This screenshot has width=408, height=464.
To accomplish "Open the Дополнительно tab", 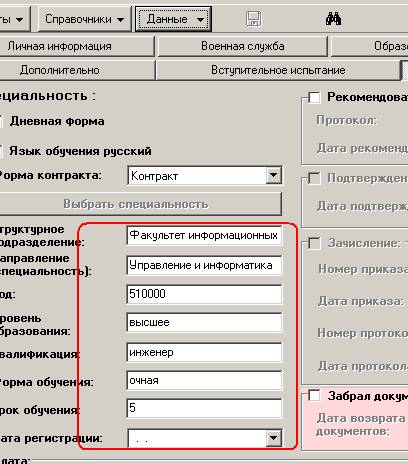I will pyautogui.click(x=77, y=70).
